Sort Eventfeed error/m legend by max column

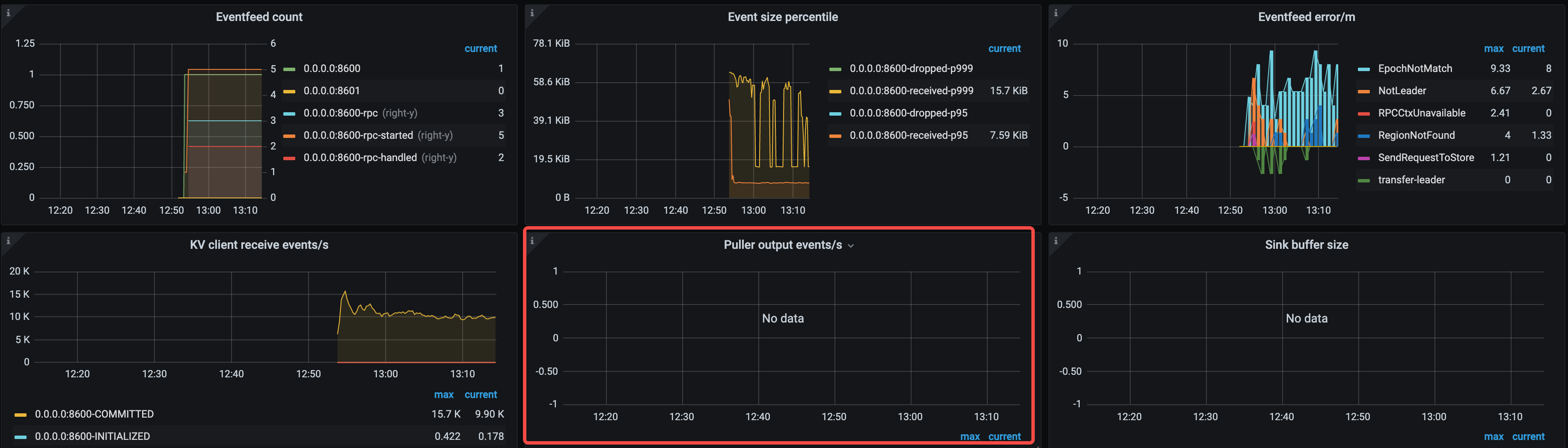(x=1494, y=48)
